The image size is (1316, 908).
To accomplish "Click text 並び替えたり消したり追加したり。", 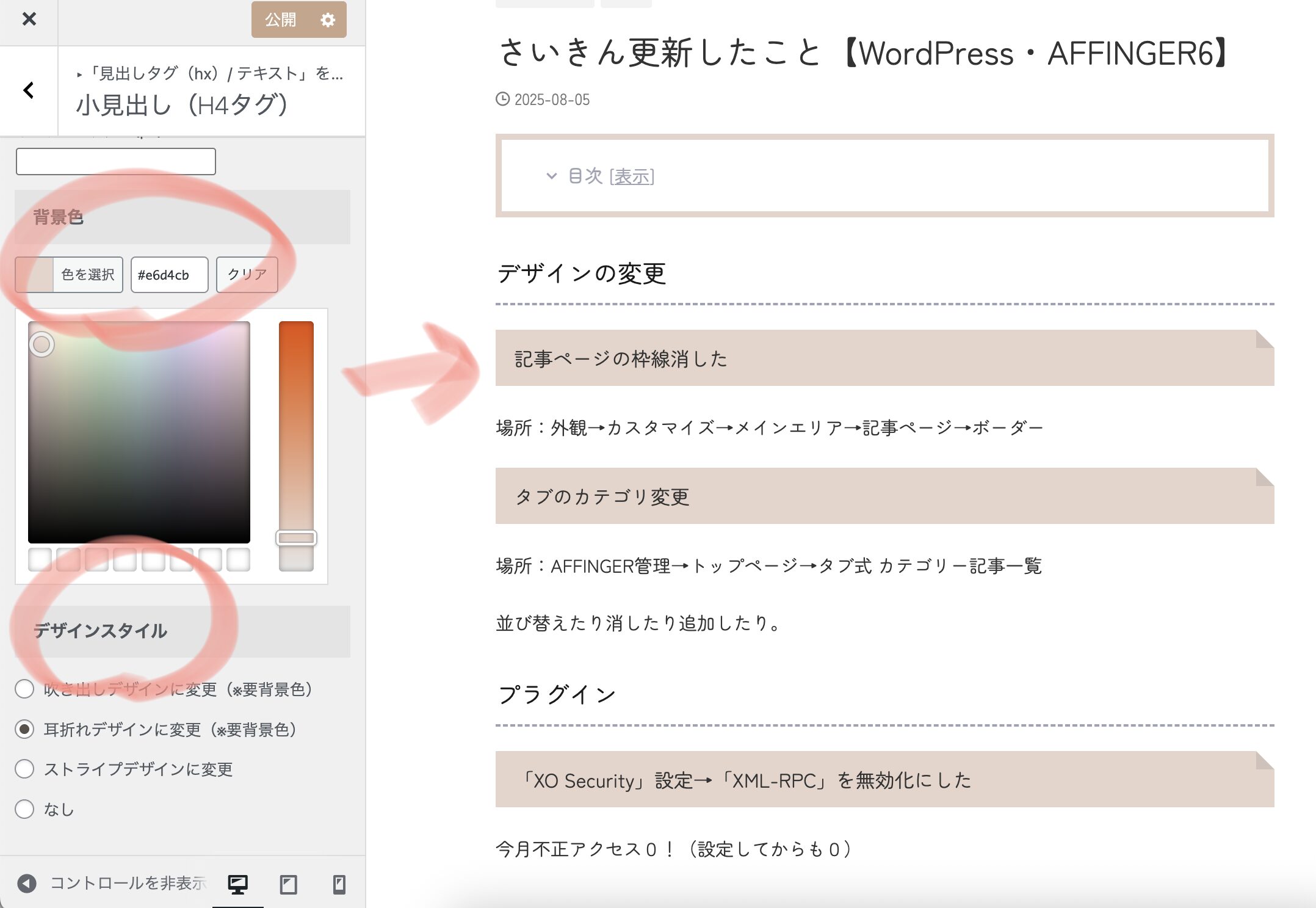I will [x=638, y=623].
